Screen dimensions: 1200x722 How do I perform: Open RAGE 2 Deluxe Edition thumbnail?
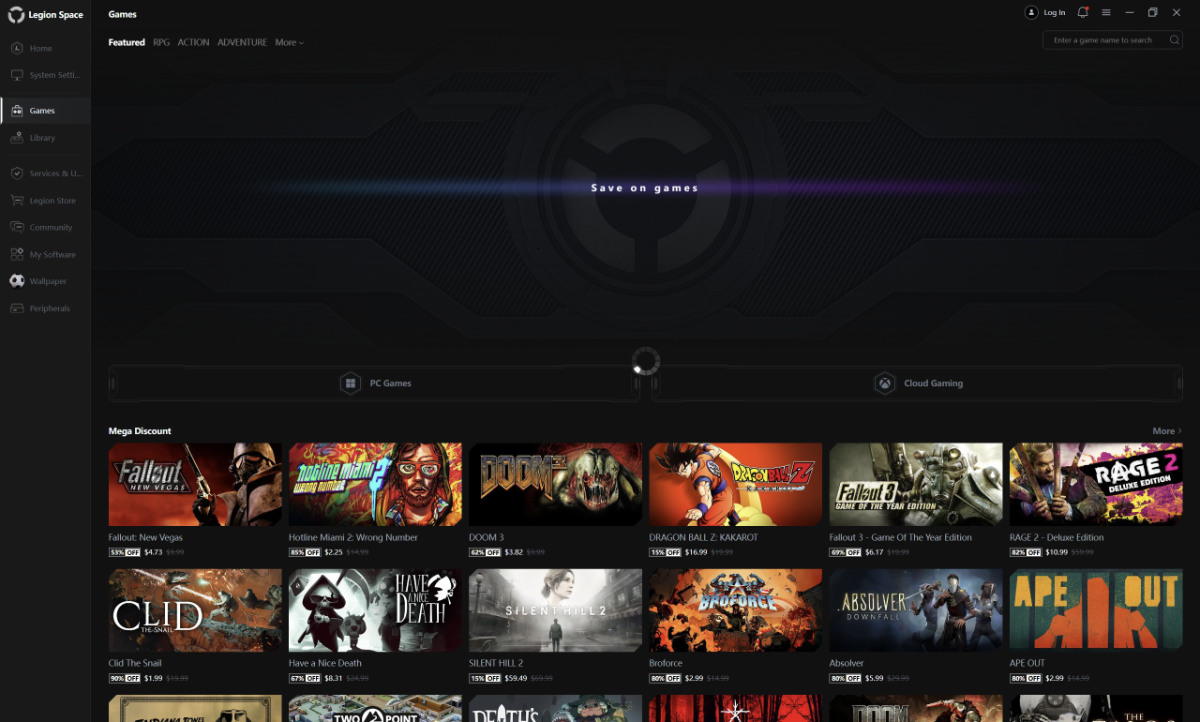coord(1096,484)
